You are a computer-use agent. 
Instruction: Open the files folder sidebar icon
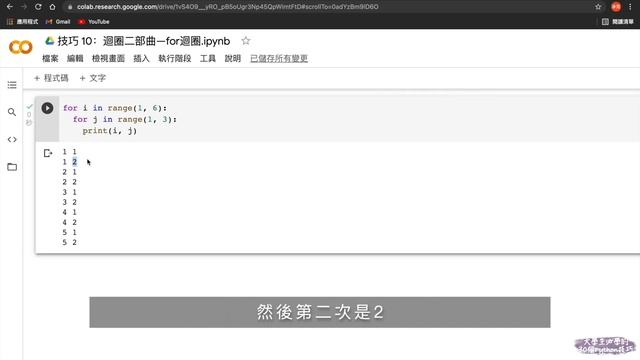click(12, 167)
